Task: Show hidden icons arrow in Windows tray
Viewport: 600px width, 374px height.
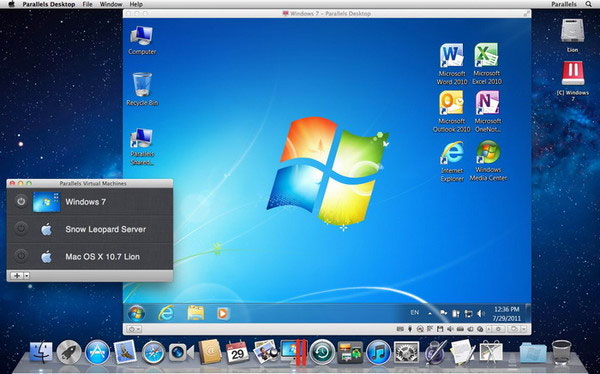Action: pos(430,313)
